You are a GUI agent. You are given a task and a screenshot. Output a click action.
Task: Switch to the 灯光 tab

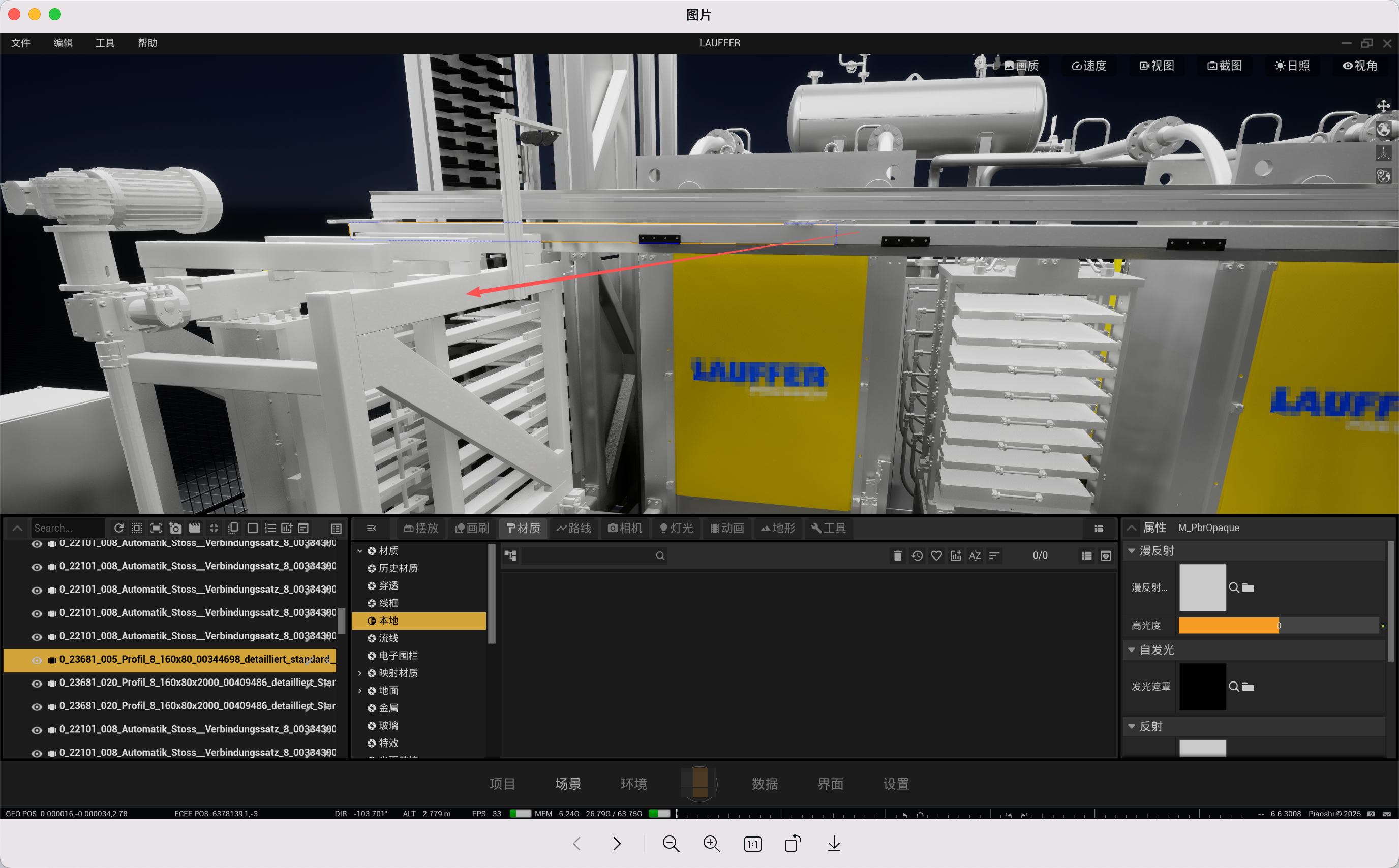(x=677, y=528)
